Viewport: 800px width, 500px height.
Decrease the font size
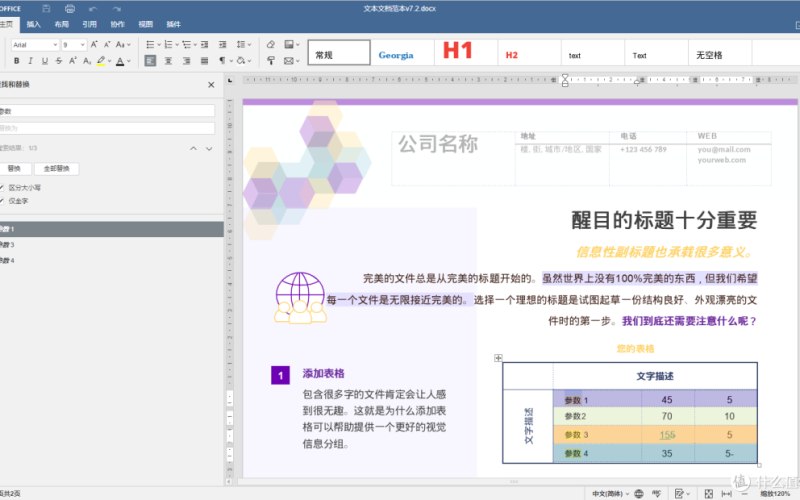(107, 45)
